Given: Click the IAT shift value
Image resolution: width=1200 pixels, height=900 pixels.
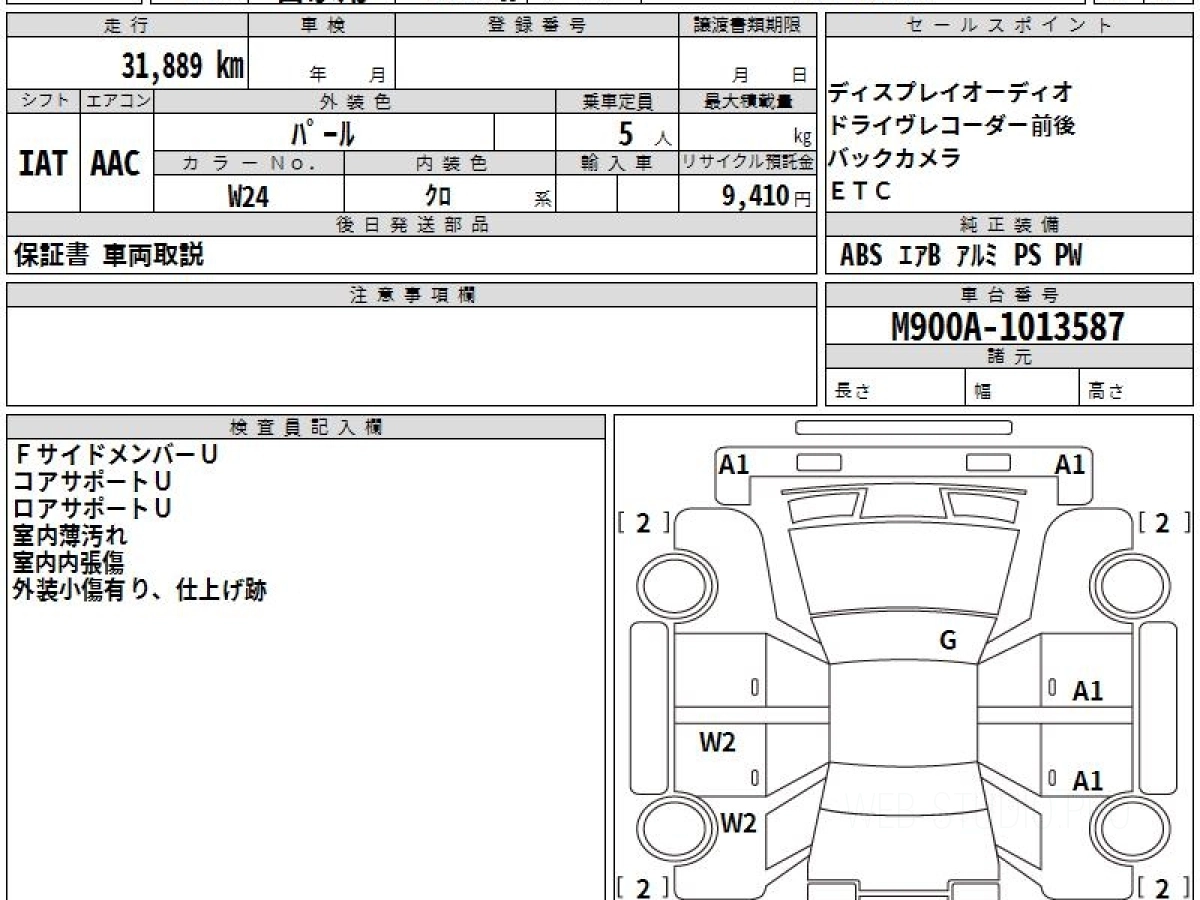Looking at the screenshot, I should [x=43, y=163].
